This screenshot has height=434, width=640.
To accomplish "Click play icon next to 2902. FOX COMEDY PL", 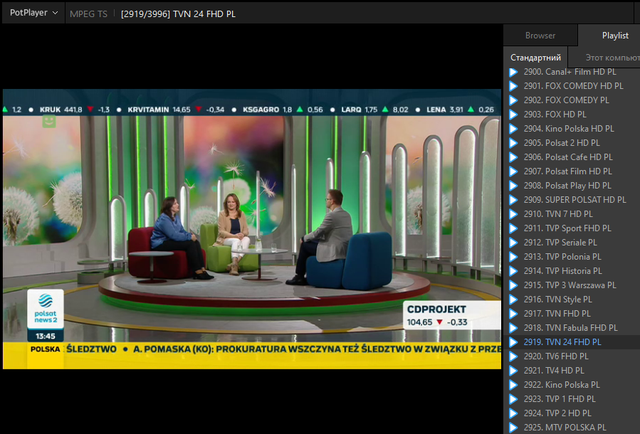I will 513,100.
